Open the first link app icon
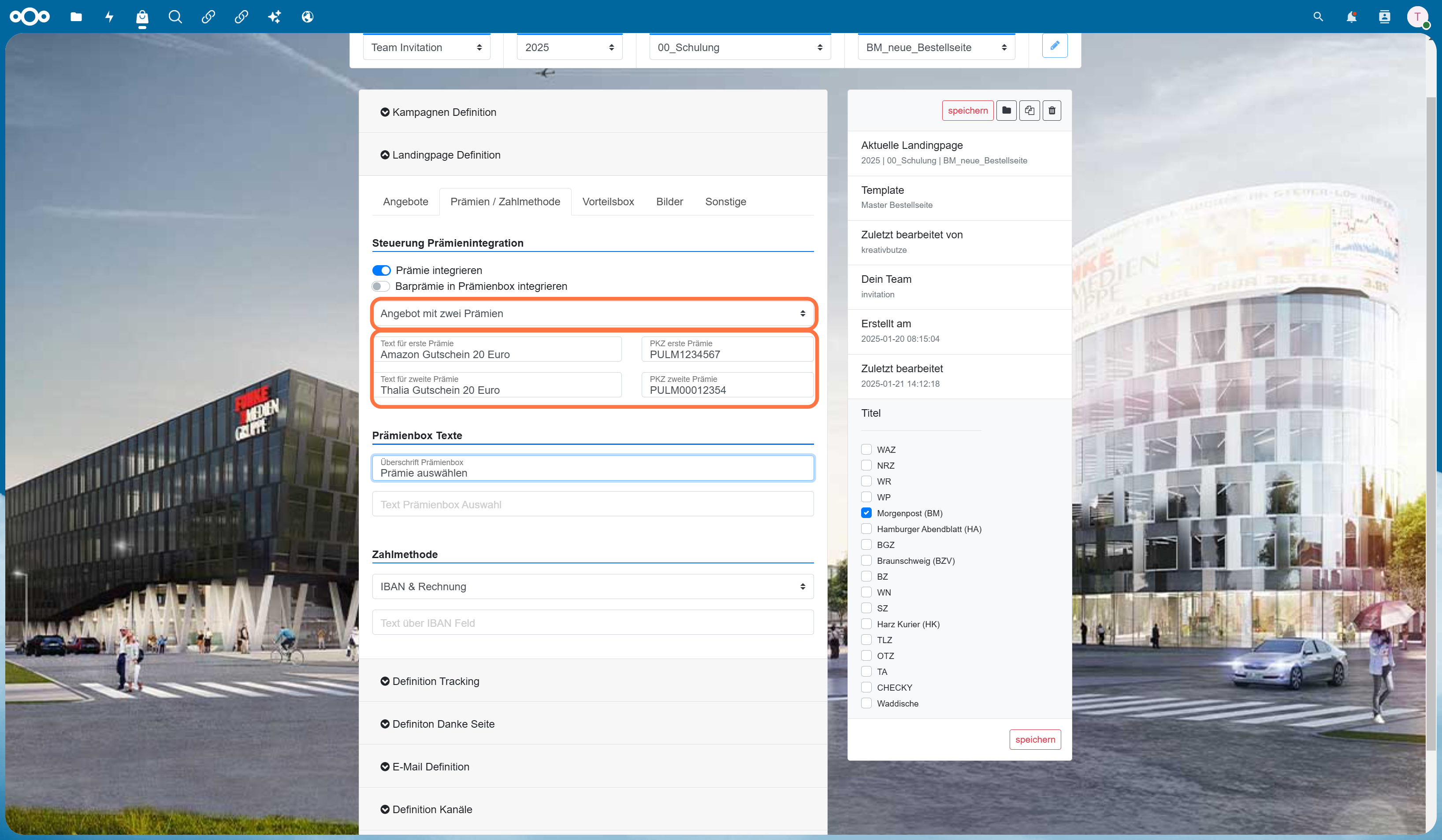Viewport: 1442px width, 840px height. coord(208,17)
